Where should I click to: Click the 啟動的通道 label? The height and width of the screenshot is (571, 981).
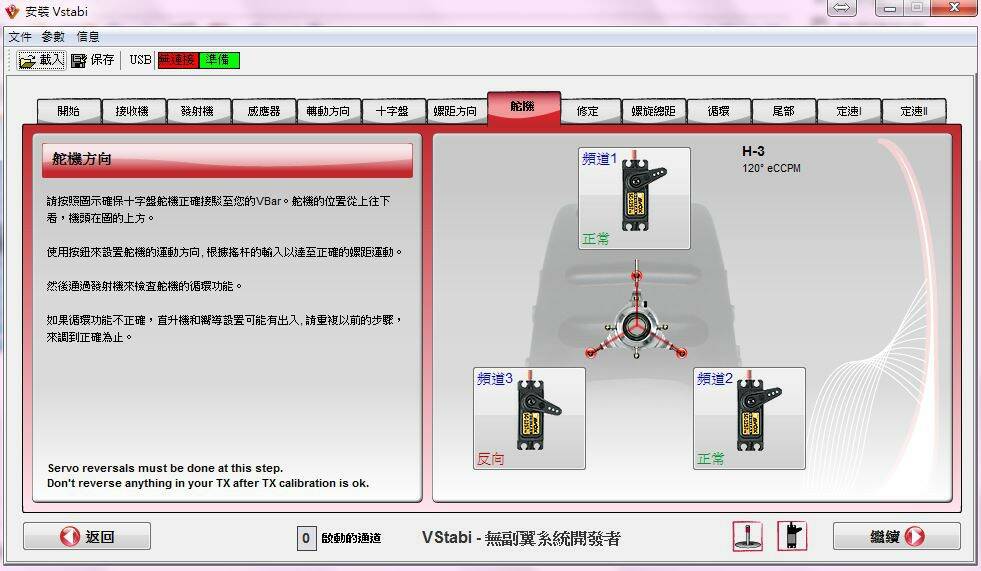point(351,538)
